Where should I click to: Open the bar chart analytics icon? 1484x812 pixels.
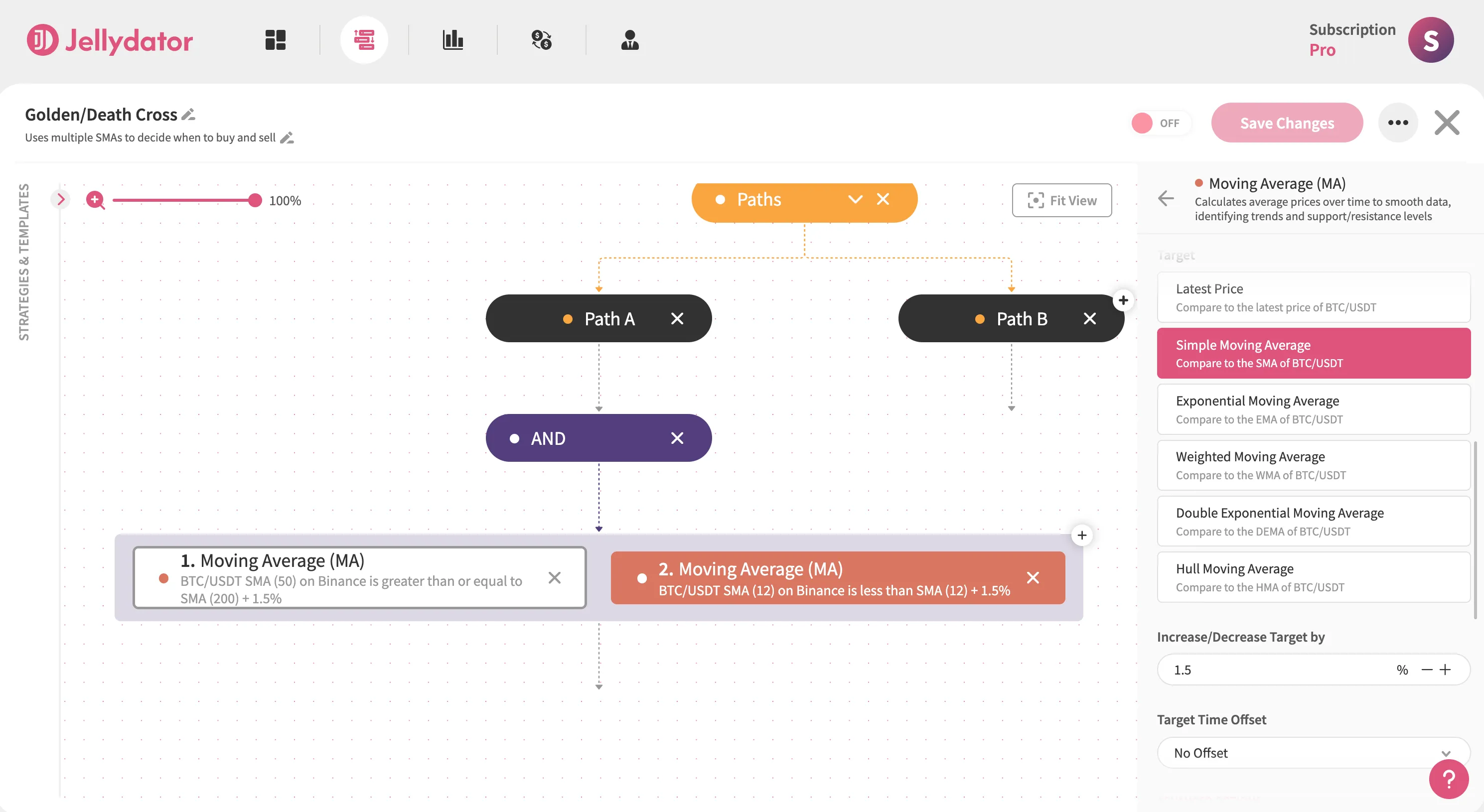point(453,40)
